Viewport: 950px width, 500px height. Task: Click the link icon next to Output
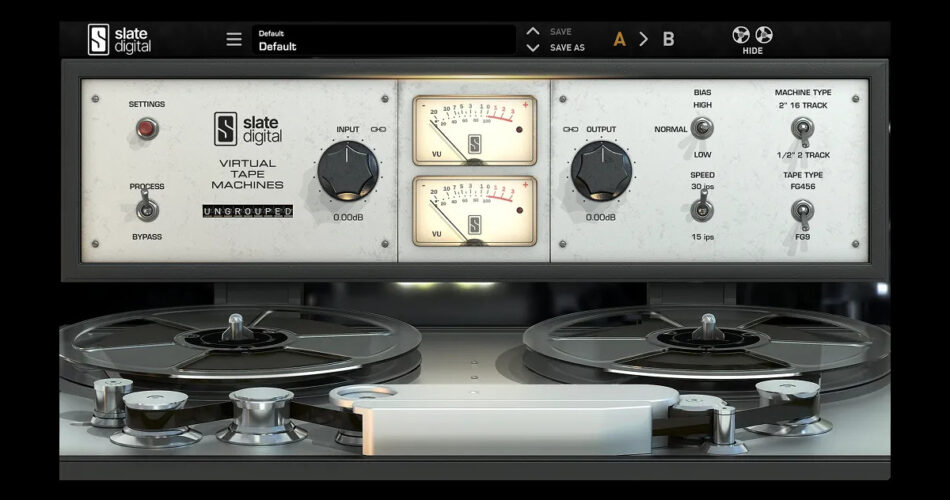pos(570,129)
